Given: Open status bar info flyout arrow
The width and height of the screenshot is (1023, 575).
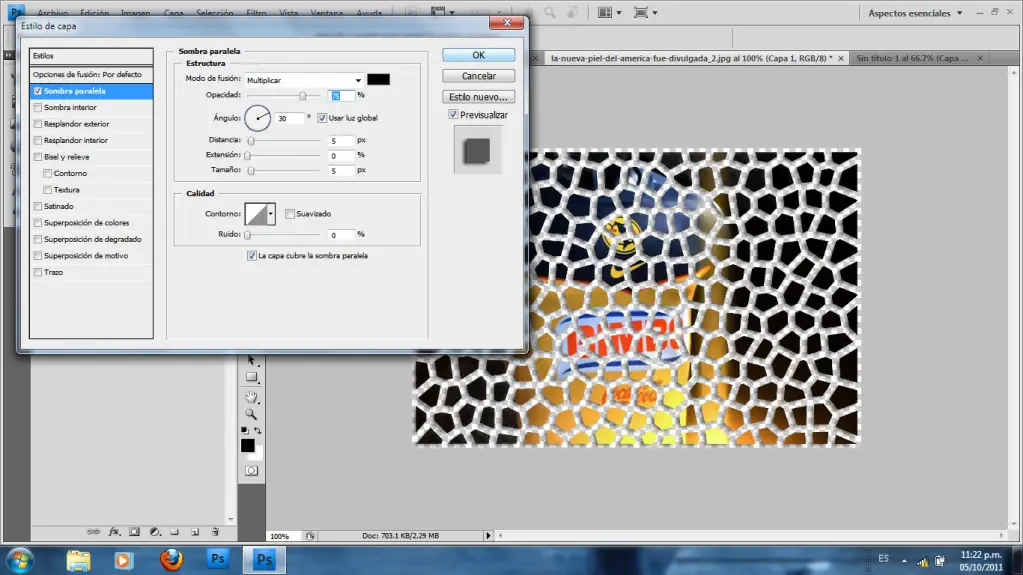Looking at the screenshot, I should click(x=488, y=536).
